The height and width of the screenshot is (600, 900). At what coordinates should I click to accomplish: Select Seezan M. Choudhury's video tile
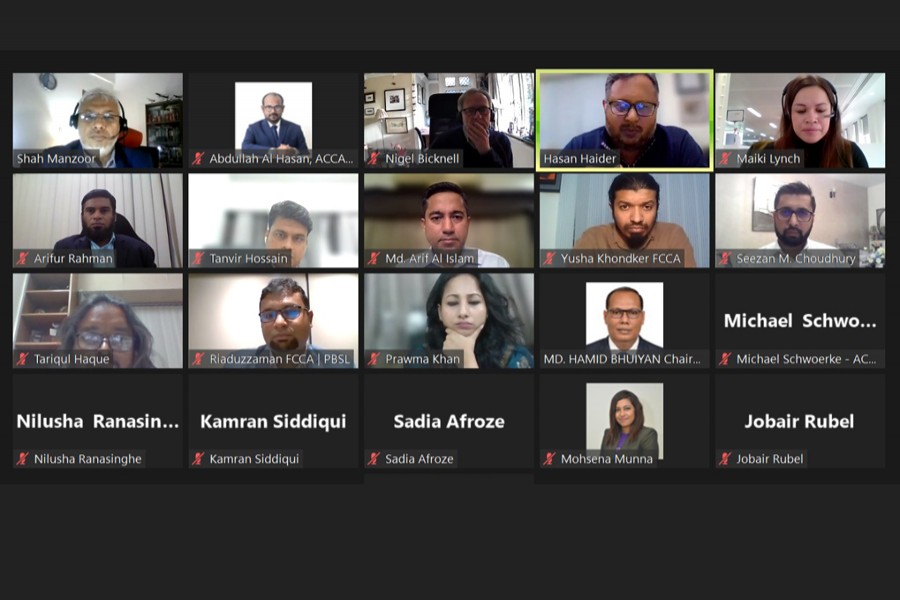point(800,220)
